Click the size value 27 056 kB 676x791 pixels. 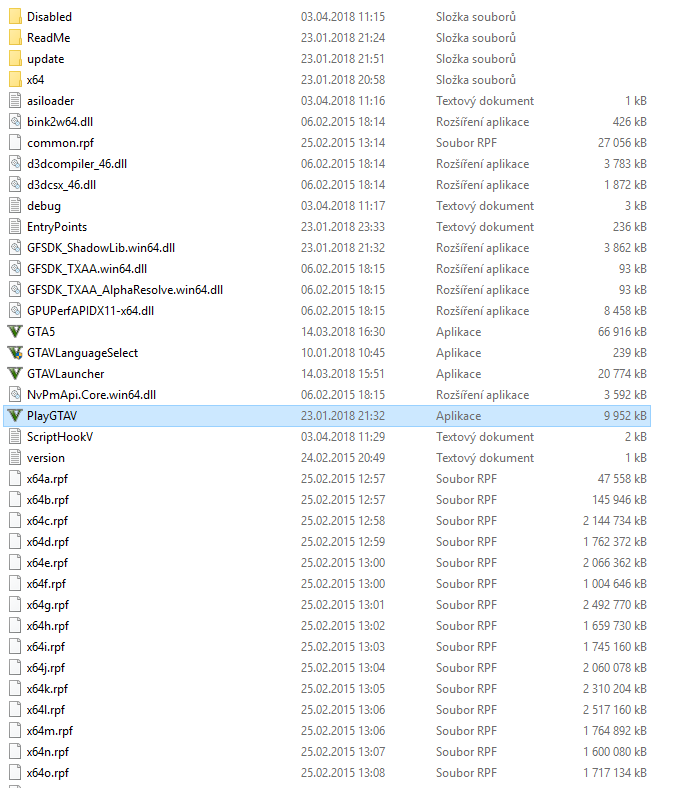pos(622,143)
